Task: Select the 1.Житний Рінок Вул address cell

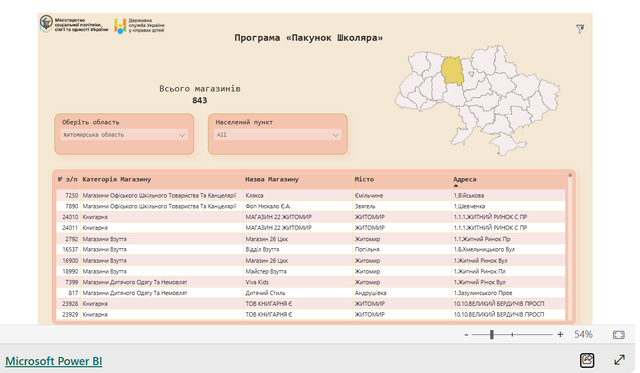Action: coord(509,282)
